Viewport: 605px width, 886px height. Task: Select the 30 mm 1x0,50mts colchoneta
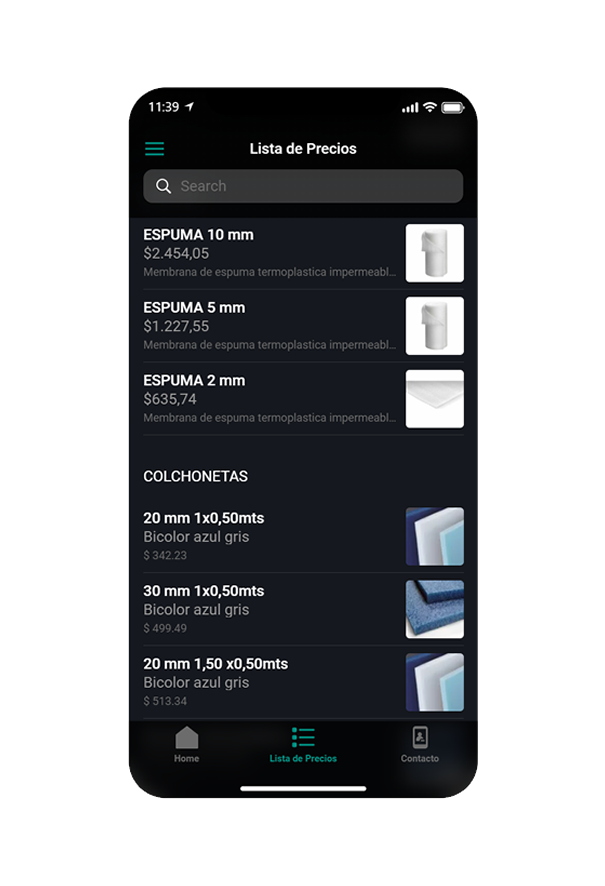click(303, 609)
